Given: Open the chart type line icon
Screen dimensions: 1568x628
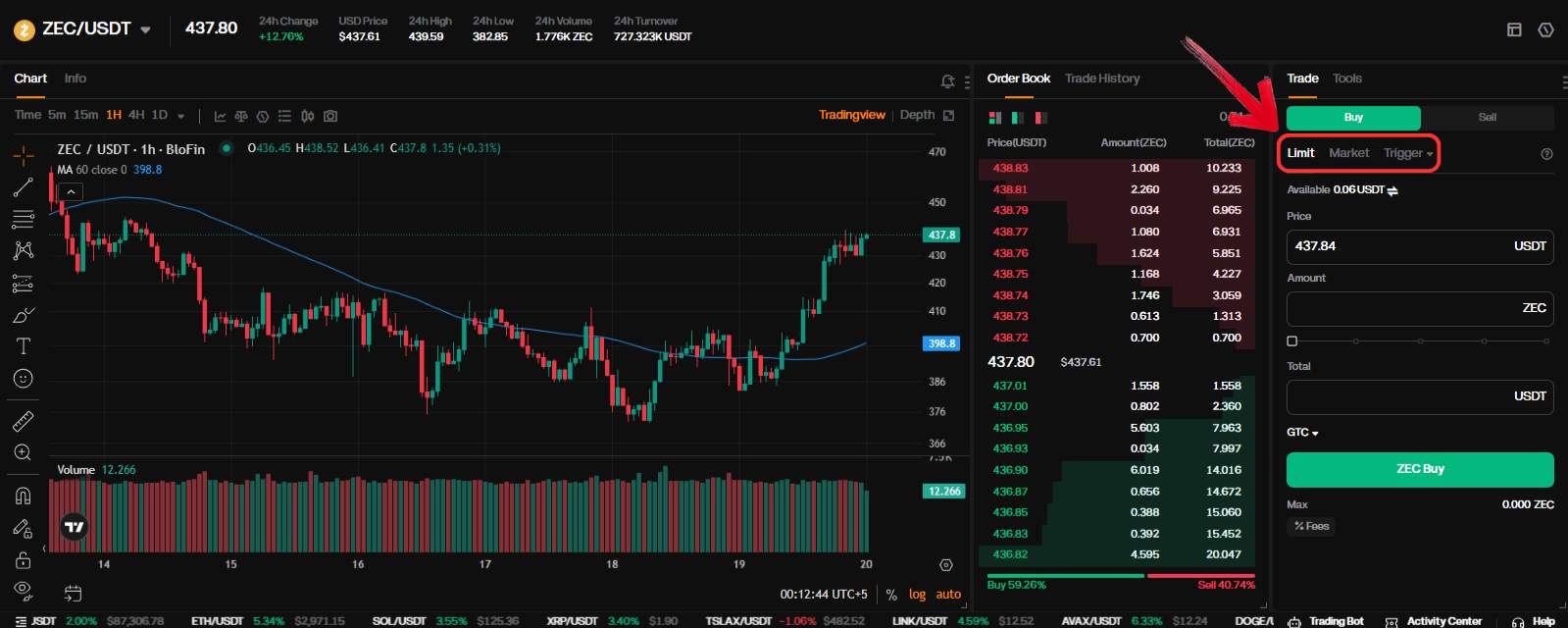Looking at the screenshot, I should tap(221, 116).
